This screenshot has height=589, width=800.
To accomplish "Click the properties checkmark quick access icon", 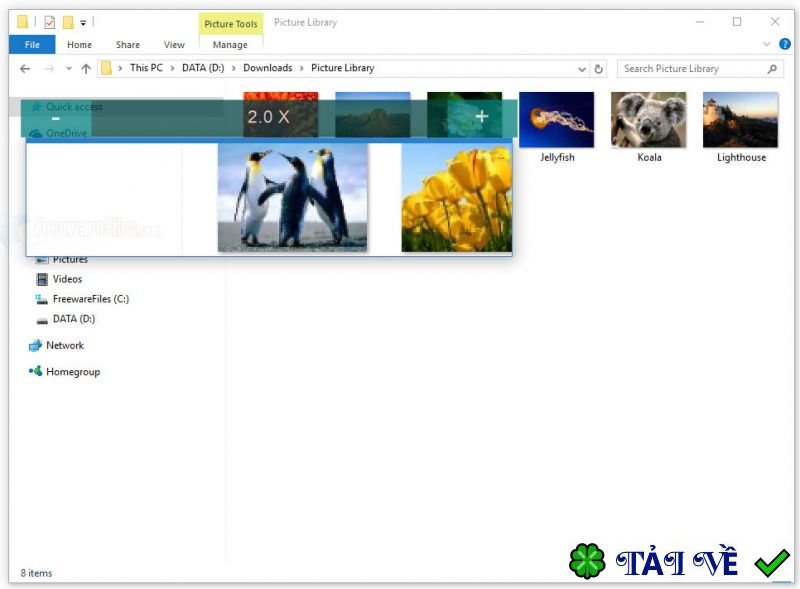I will pyautogui.click(x=49, y=22).
